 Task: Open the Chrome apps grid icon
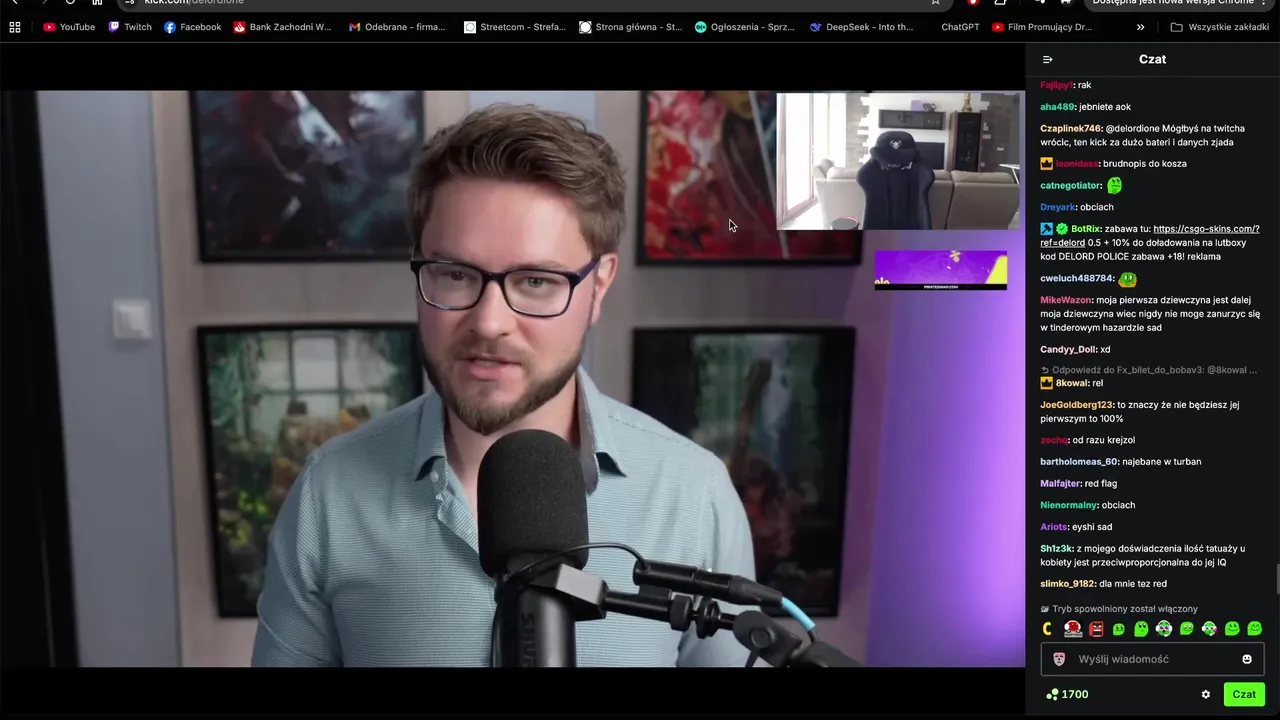[14, 27]
